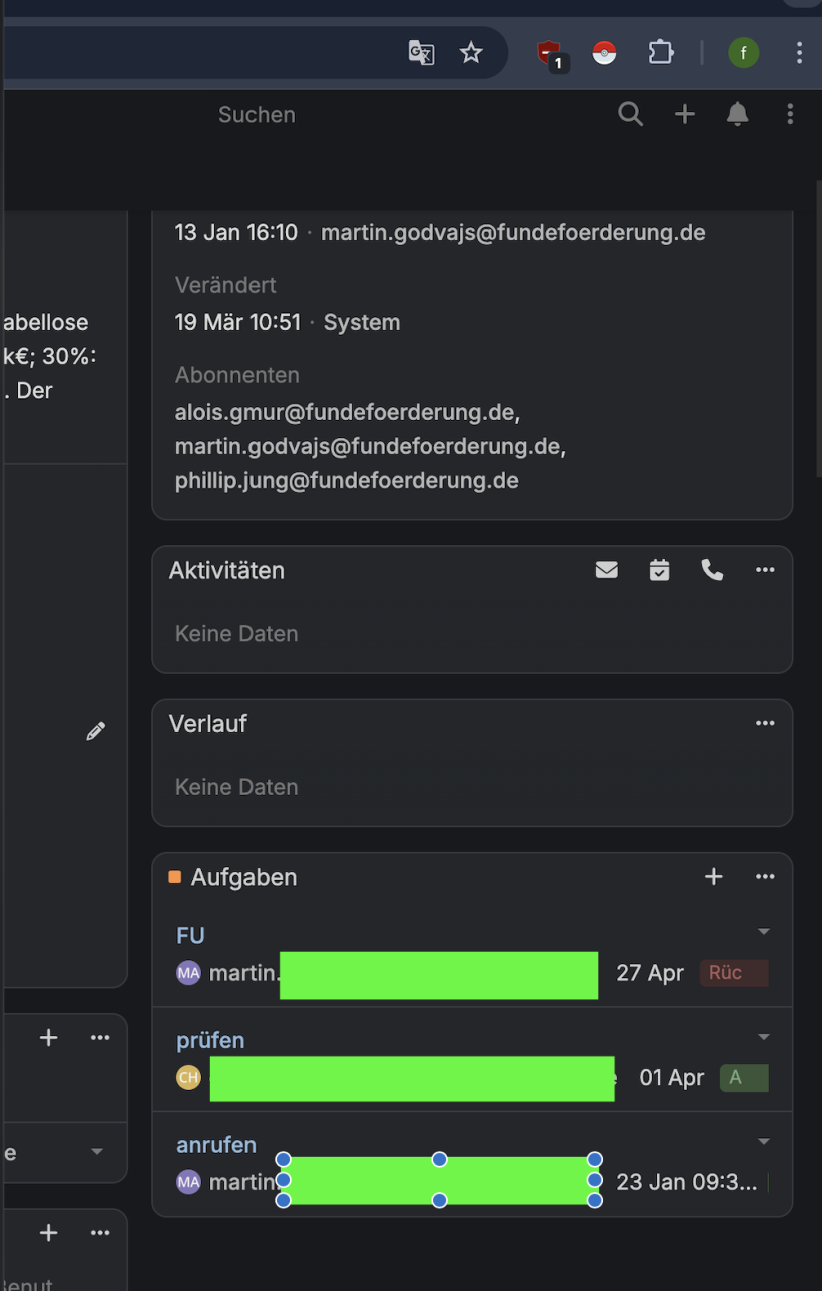Expand the FU task dropdown arrow
The image size is (822, 1291).
[764, 932]
